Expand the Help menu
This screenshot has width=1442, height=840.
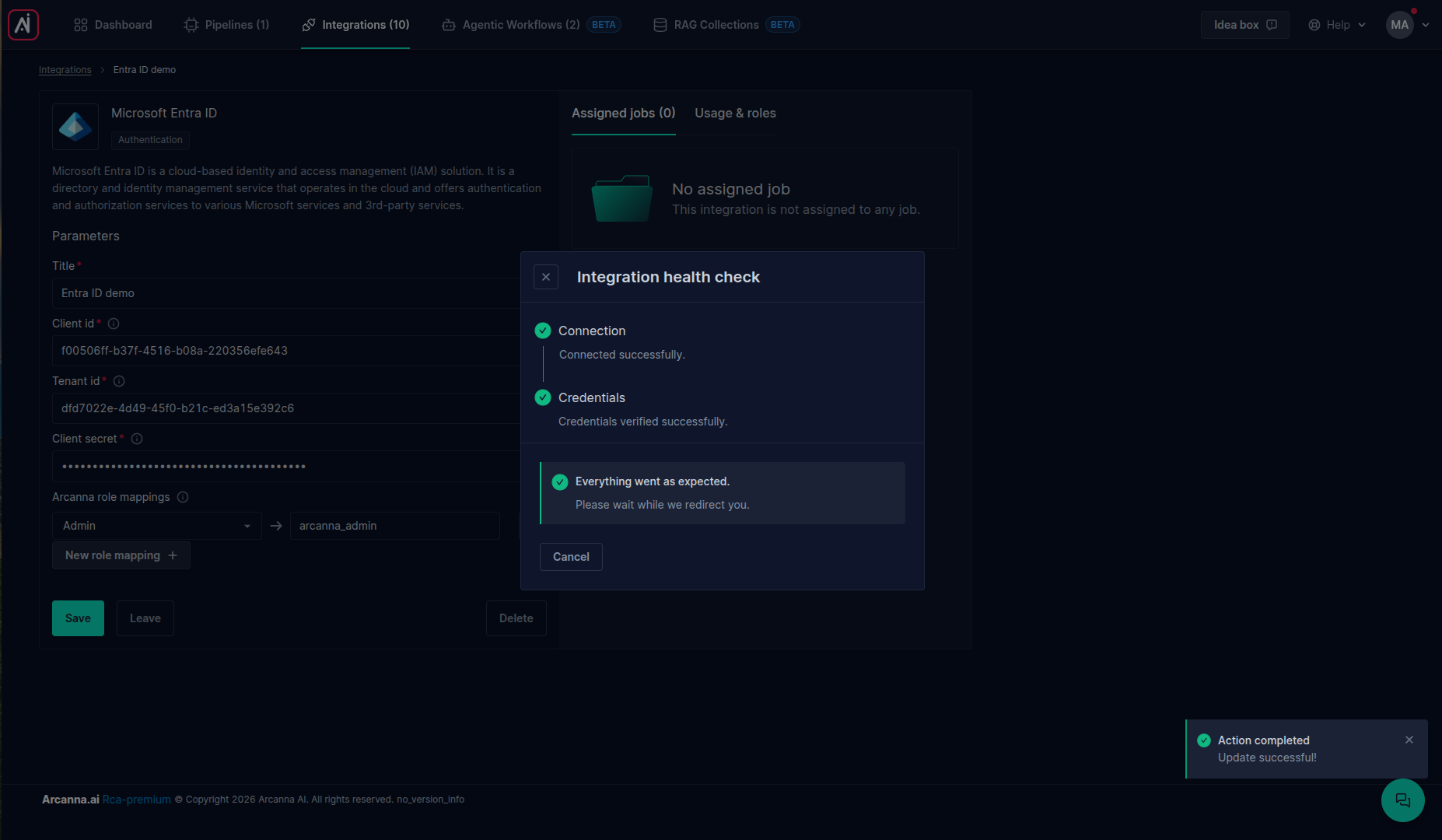tap(1337, 25)
